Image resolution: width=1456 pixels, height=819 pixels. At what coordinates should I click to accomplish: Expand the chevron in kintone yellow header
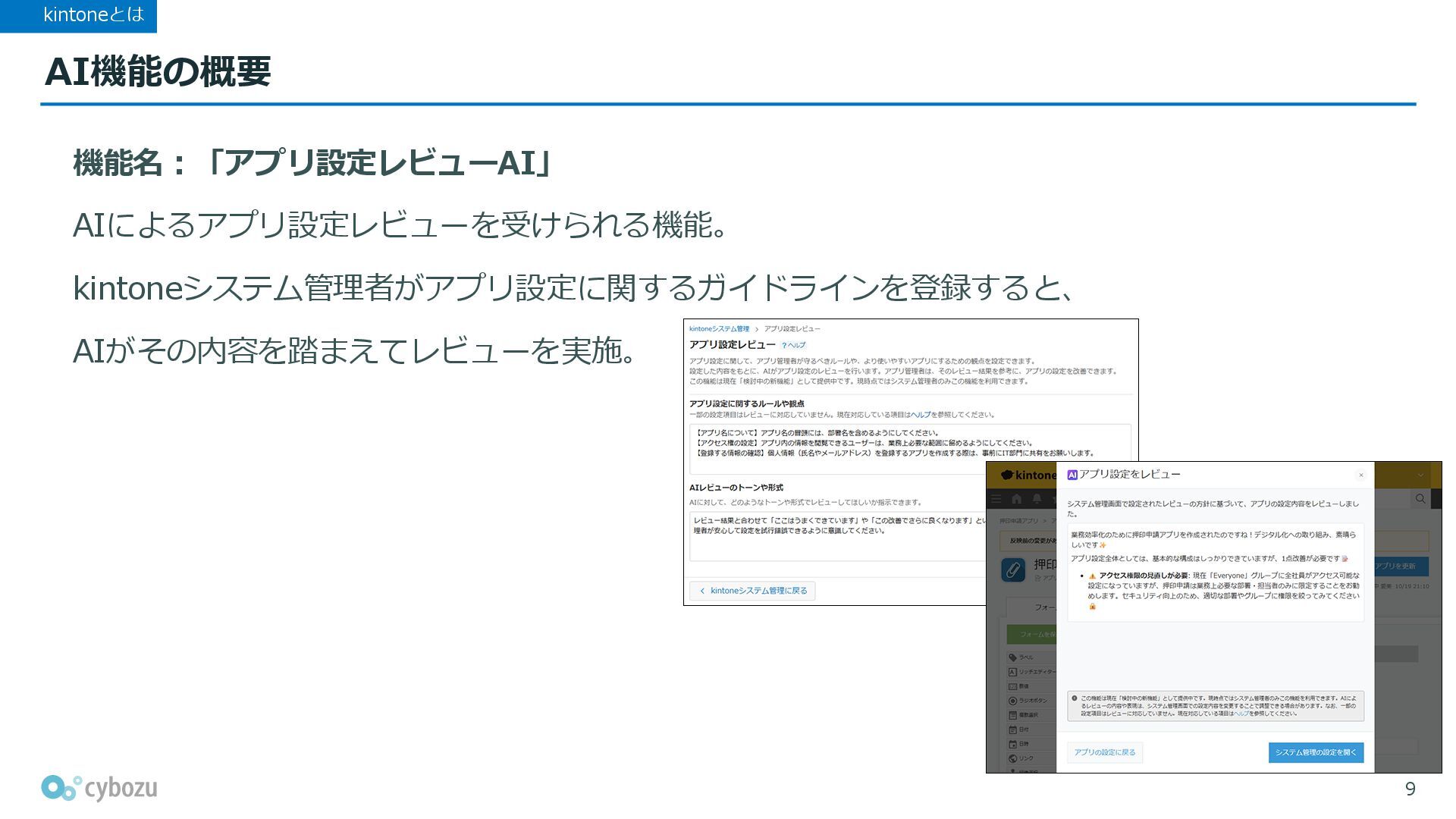click(1420, 475)
